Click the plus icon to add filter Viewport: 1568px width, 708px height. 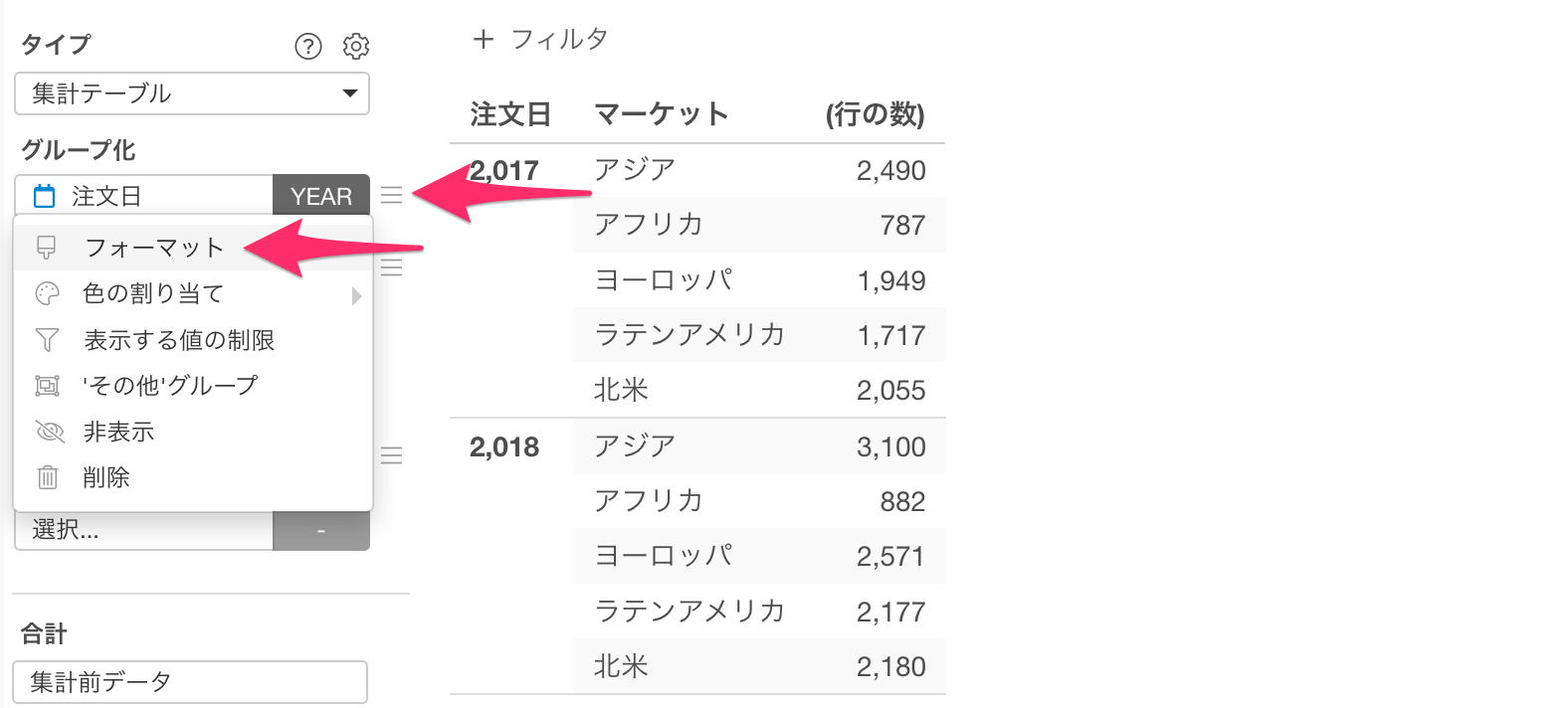click(x=484, y=39)
